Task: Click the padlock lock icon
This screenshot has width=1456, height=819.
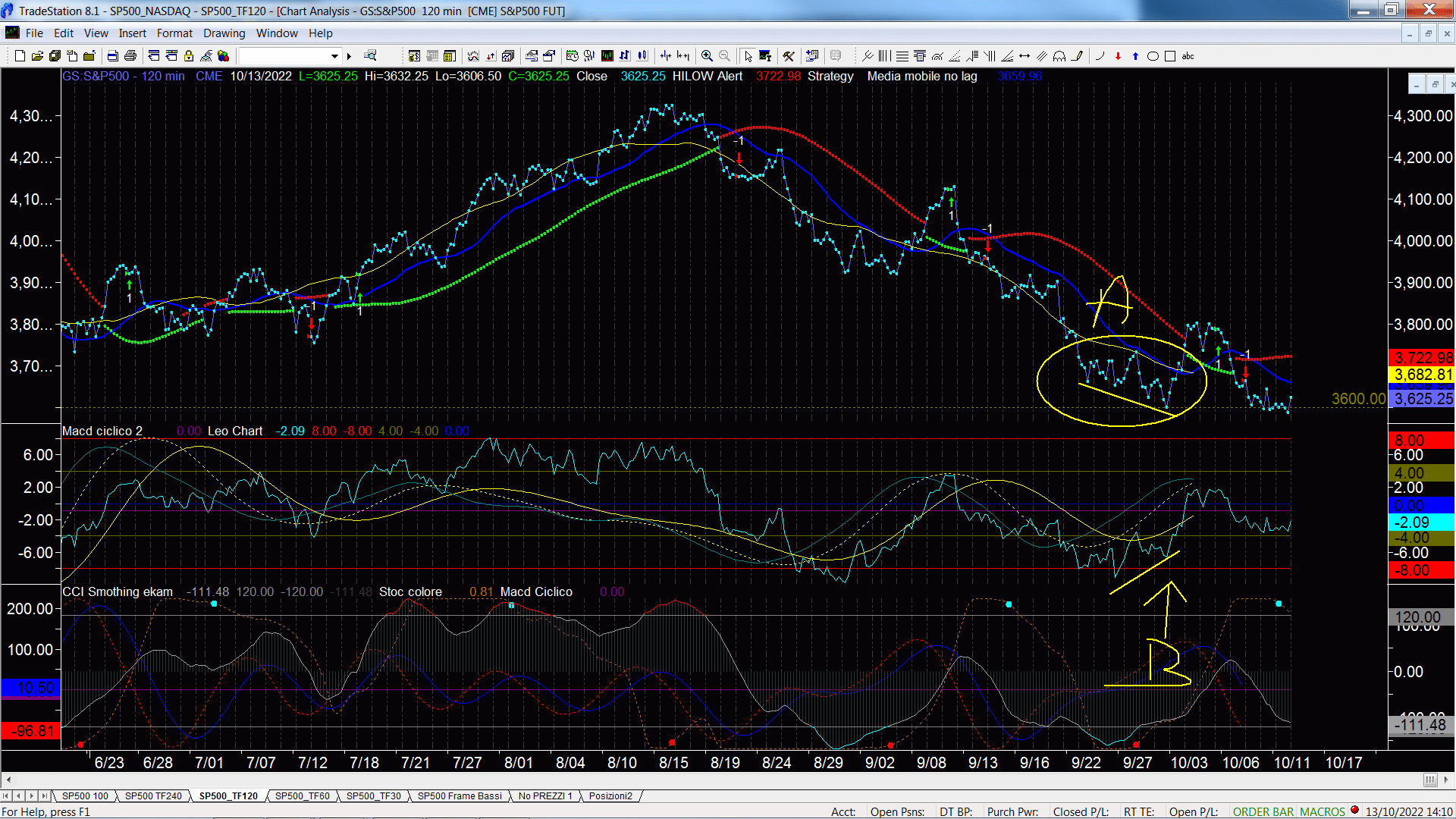Action: tap(189, 56)
